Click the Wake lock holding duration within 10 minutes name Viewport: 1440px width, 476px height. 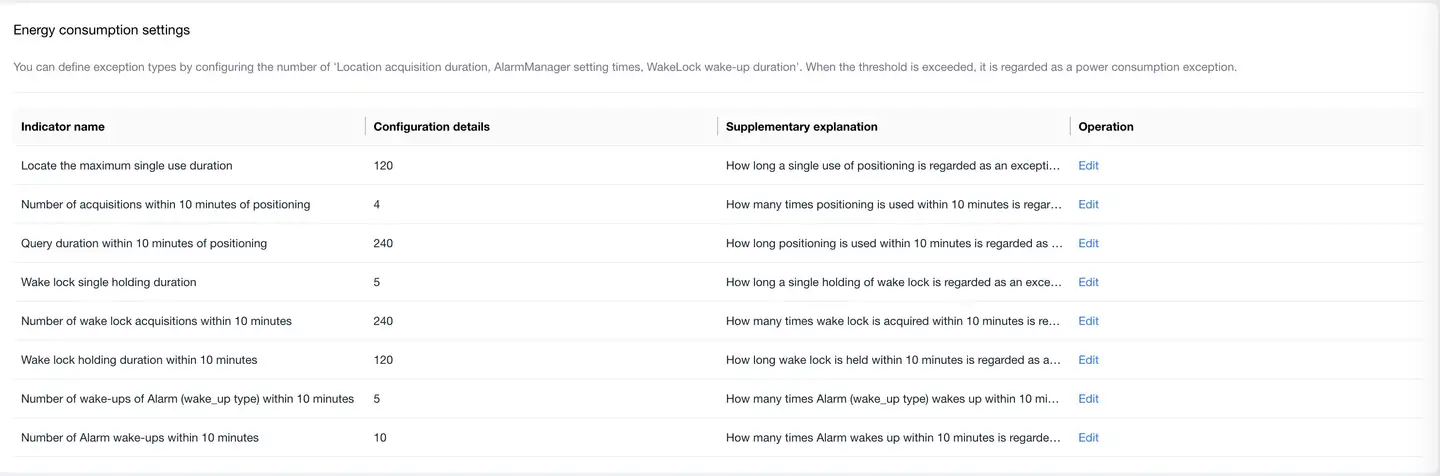139,360
